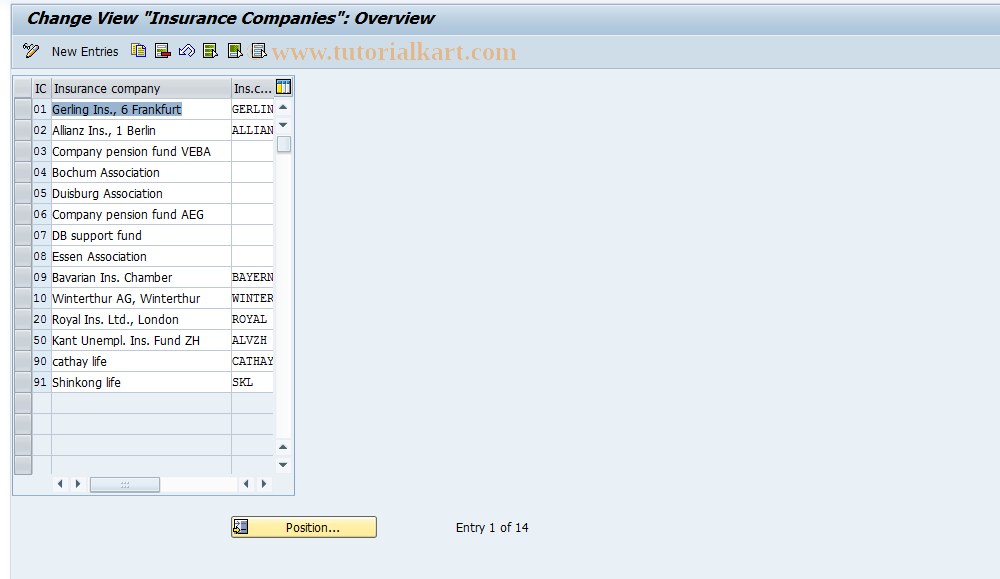Click the Essen Association field
The image size is (1000, 579).
(x=141, y=256)
